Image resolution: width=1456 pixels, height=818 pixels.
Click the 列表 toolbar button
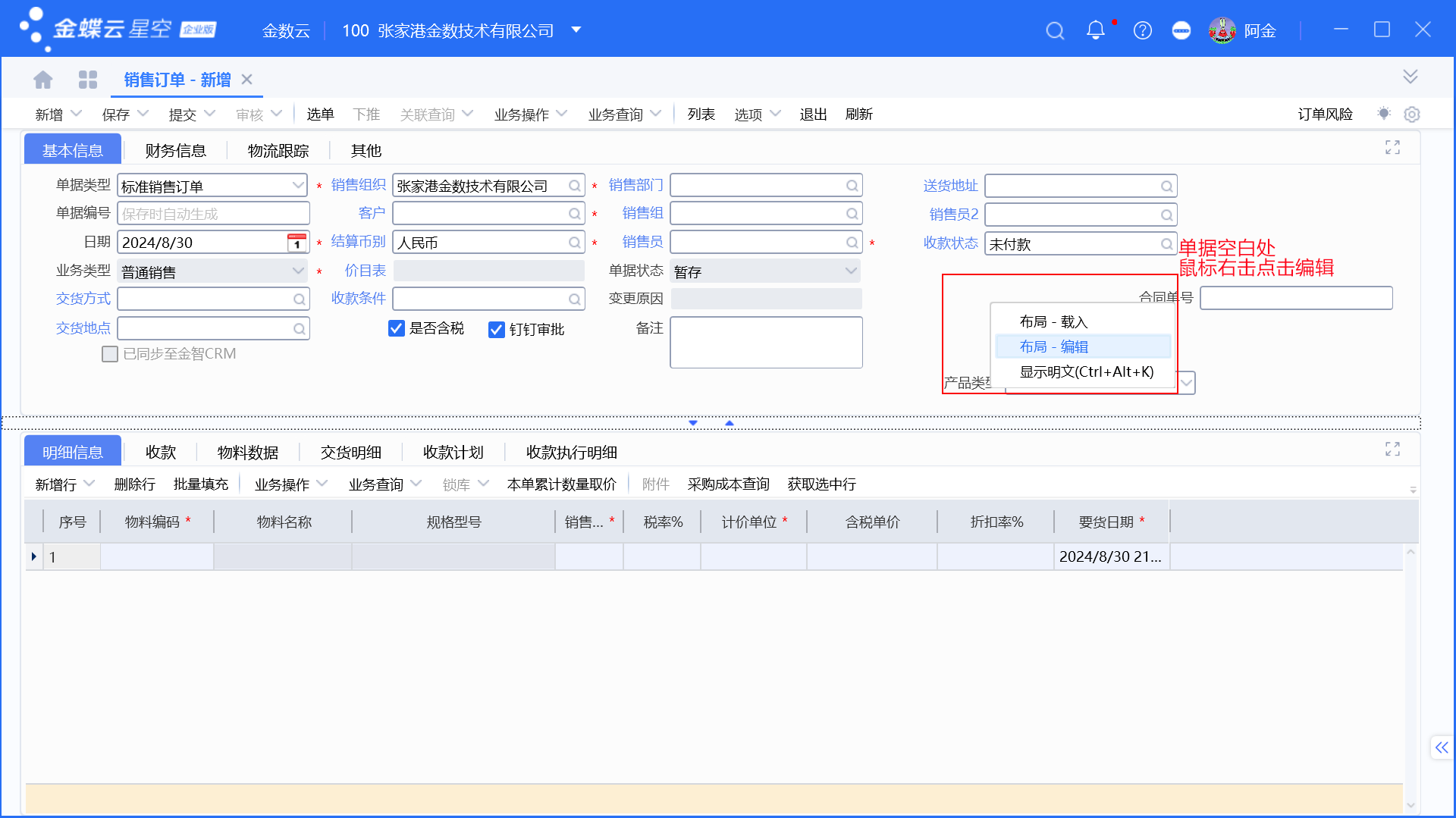click(701, 114)
